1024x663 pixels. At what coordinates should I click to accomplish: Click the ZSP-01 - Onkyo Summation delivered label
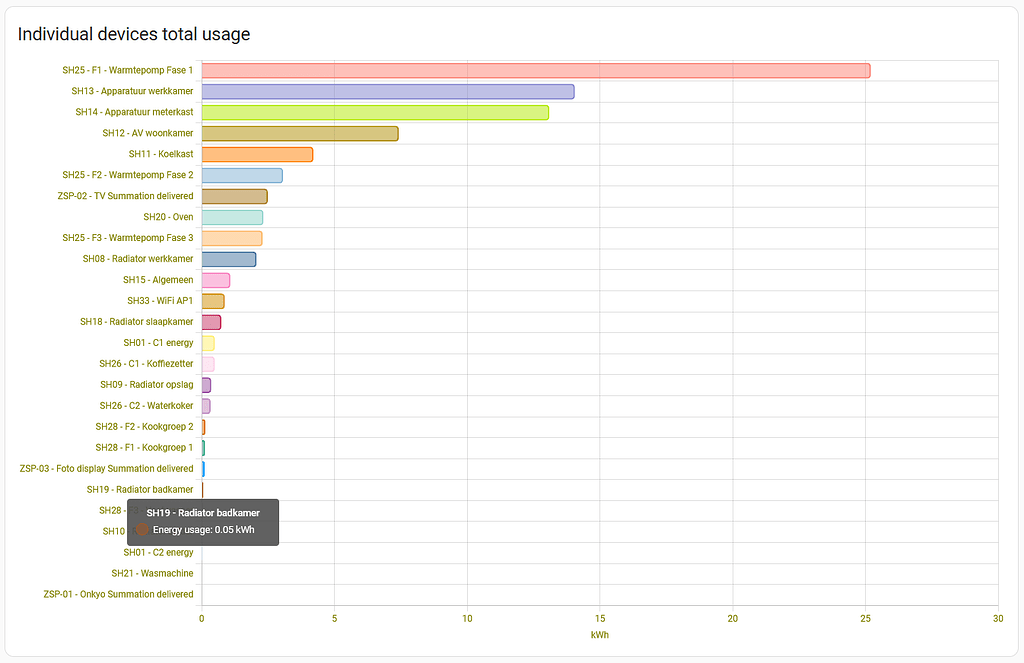coord(117,594)
